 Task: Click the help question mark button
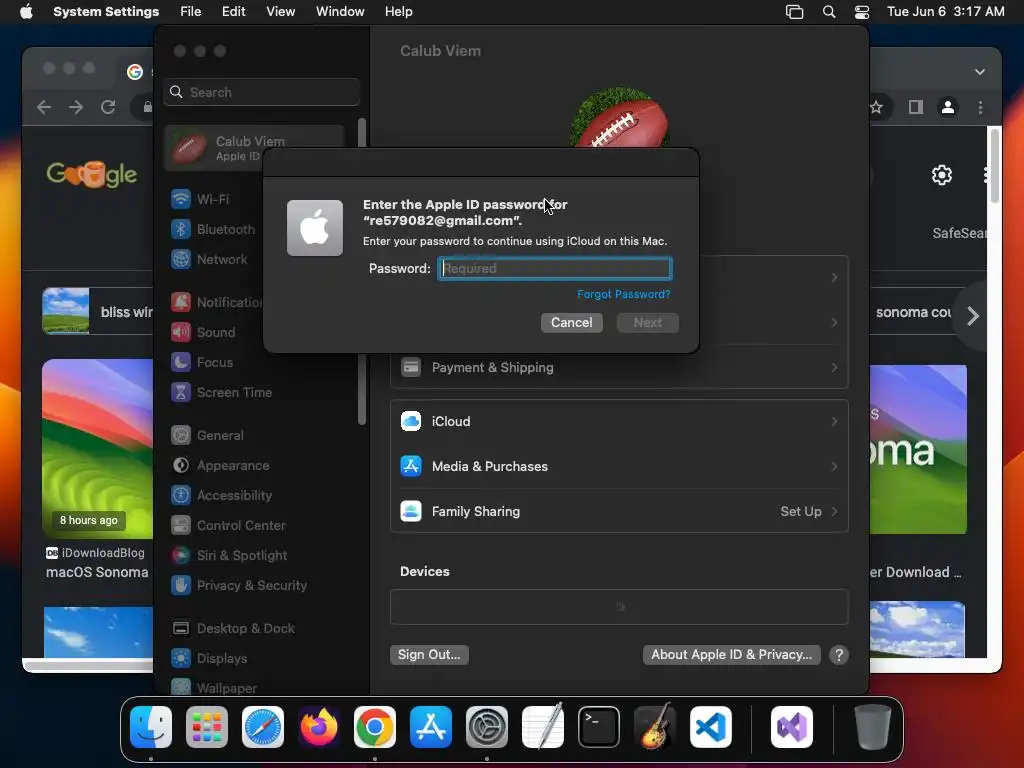point(839,654)
